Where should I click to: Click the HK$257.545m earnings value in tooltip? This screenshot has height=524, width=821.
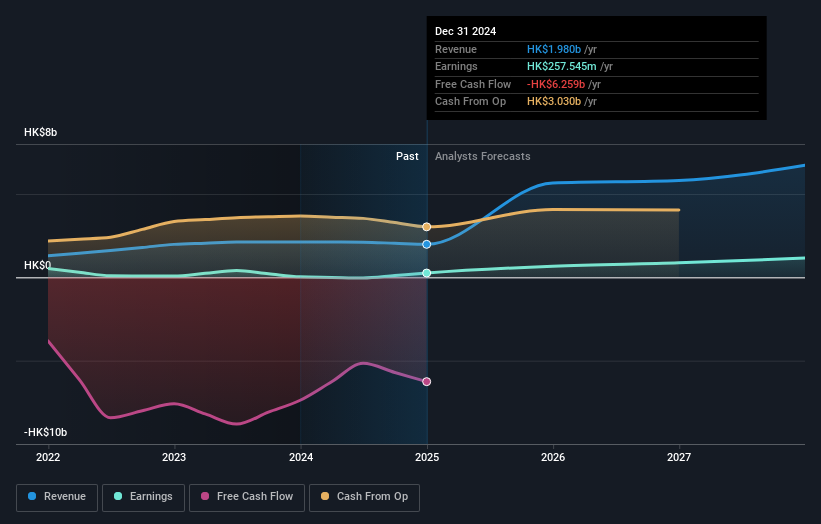point(562,66)
